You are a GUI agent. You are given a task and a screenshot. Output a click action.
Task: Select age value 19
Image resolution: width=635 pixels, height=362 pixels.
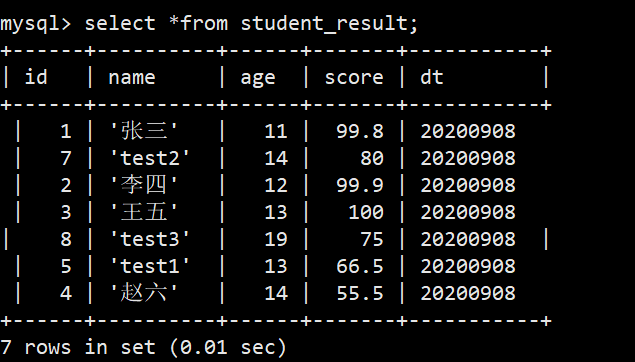point(276,239)
